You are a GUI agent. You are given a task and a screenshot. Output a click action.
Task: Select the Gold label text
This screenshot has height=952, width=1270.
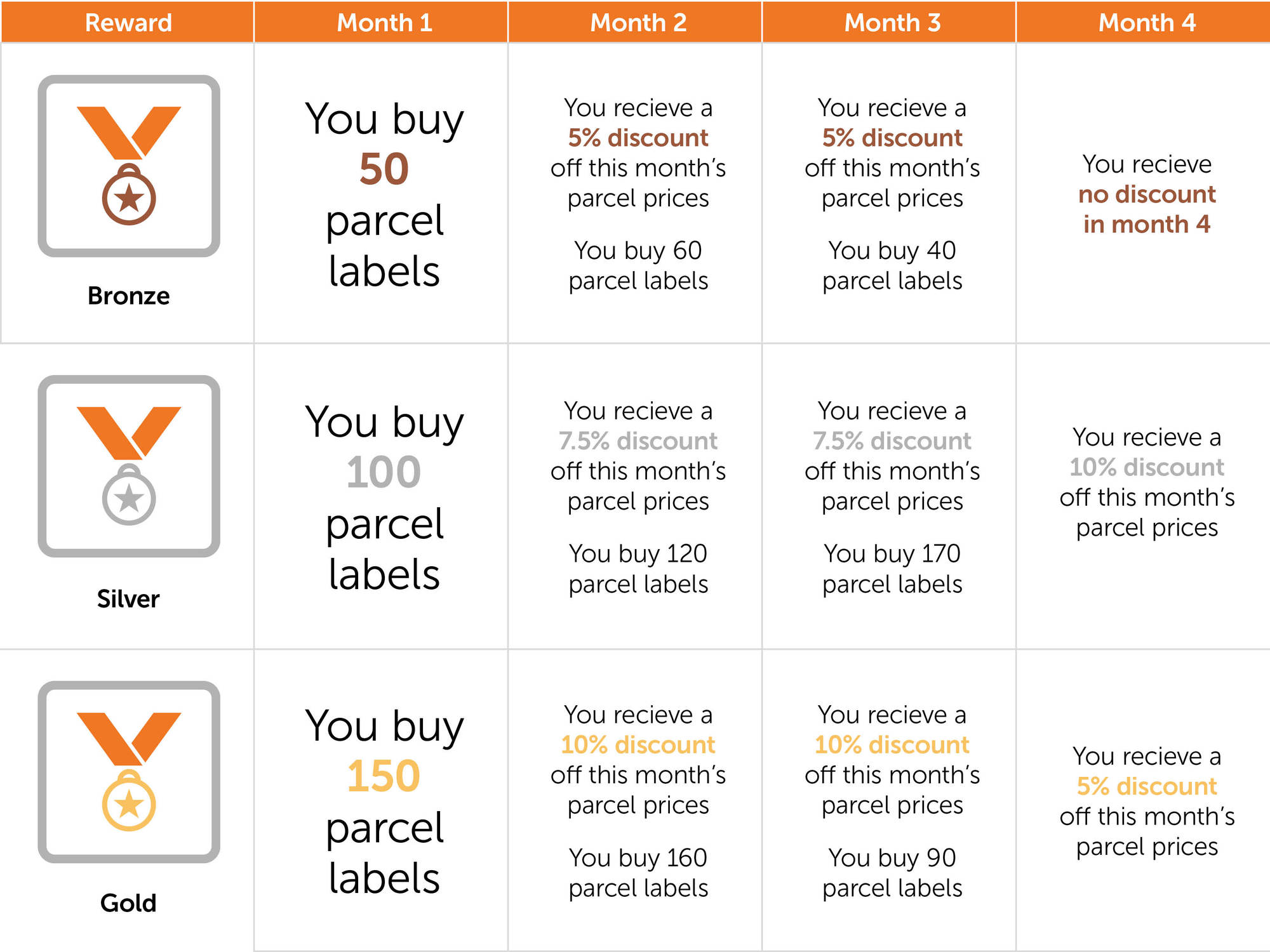tap(128, 902)
